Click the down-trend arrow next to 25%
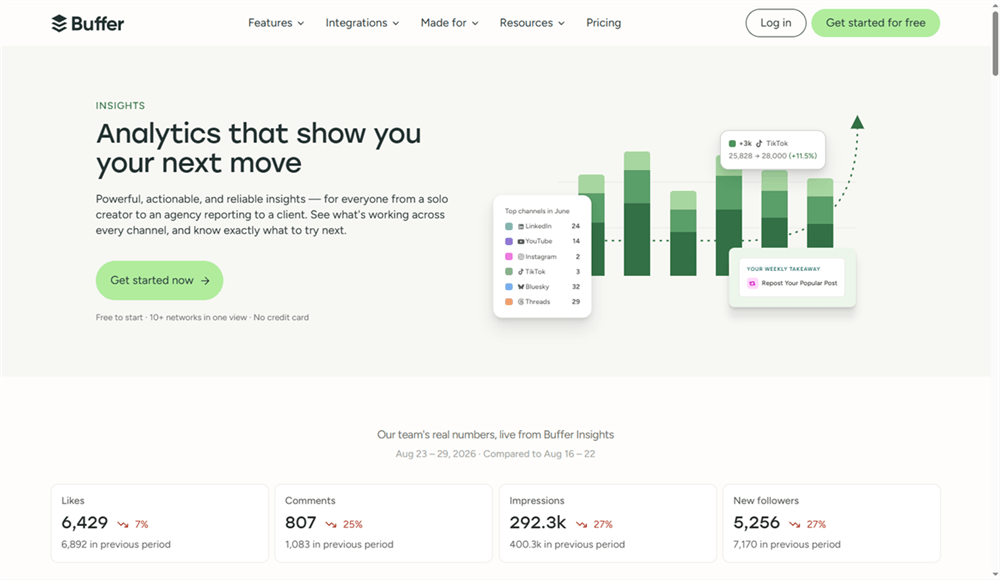This screenshot has height=580, width=1000. pyautogui.click(x=331, y=524)
